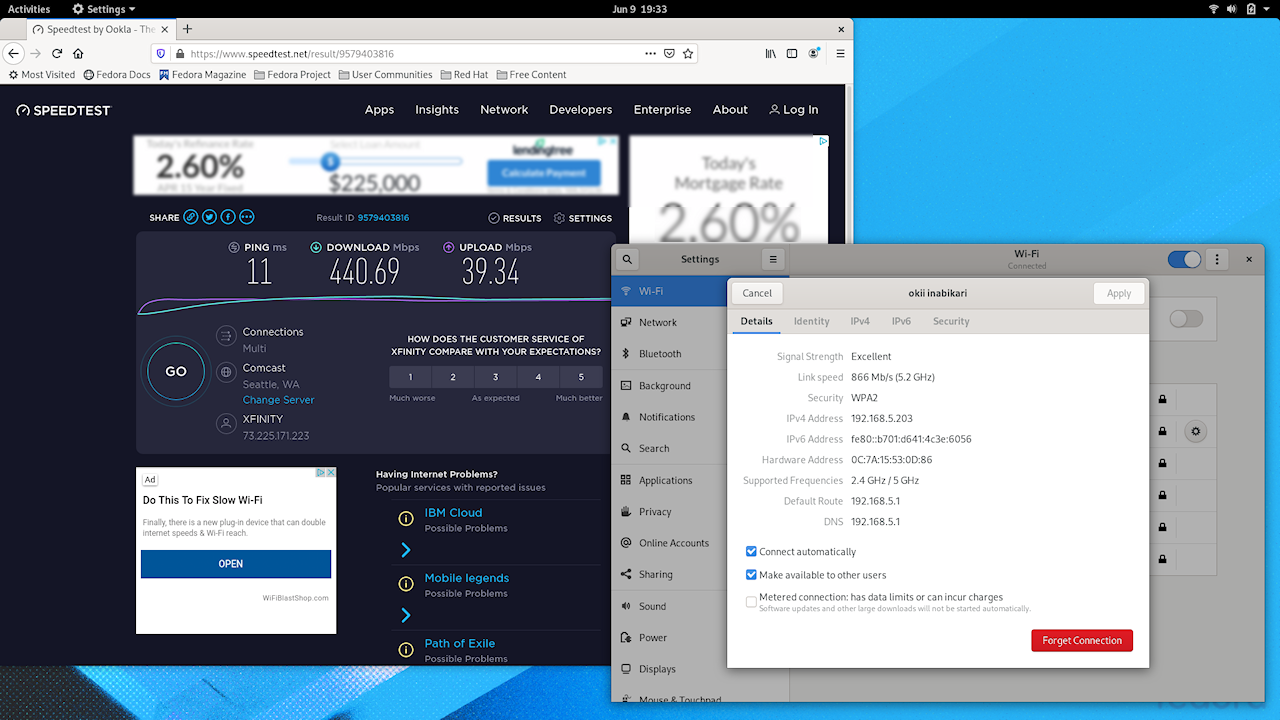Viewport: 1280px width, 720px height.
Task: Switch to the Identity tab
Action: click(x=811, y=321)
